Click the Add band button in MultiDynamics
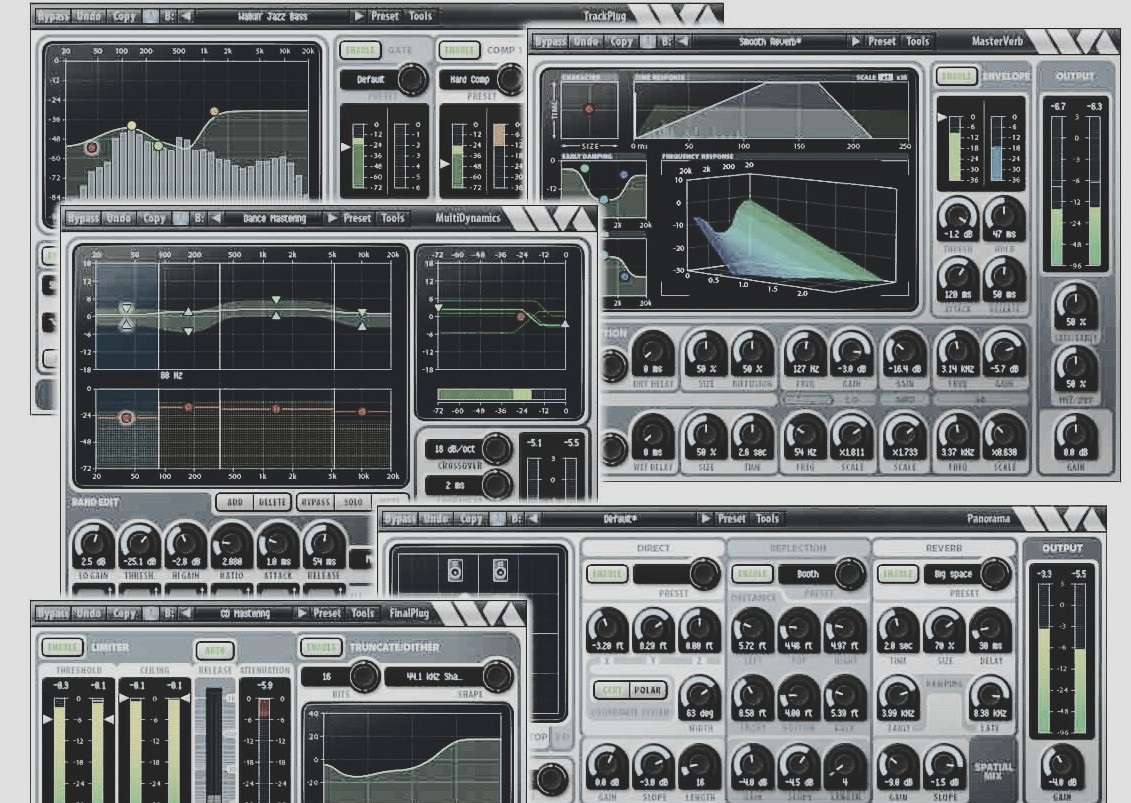The width and height of the screenshot is (1131, 803). [234, 502]
